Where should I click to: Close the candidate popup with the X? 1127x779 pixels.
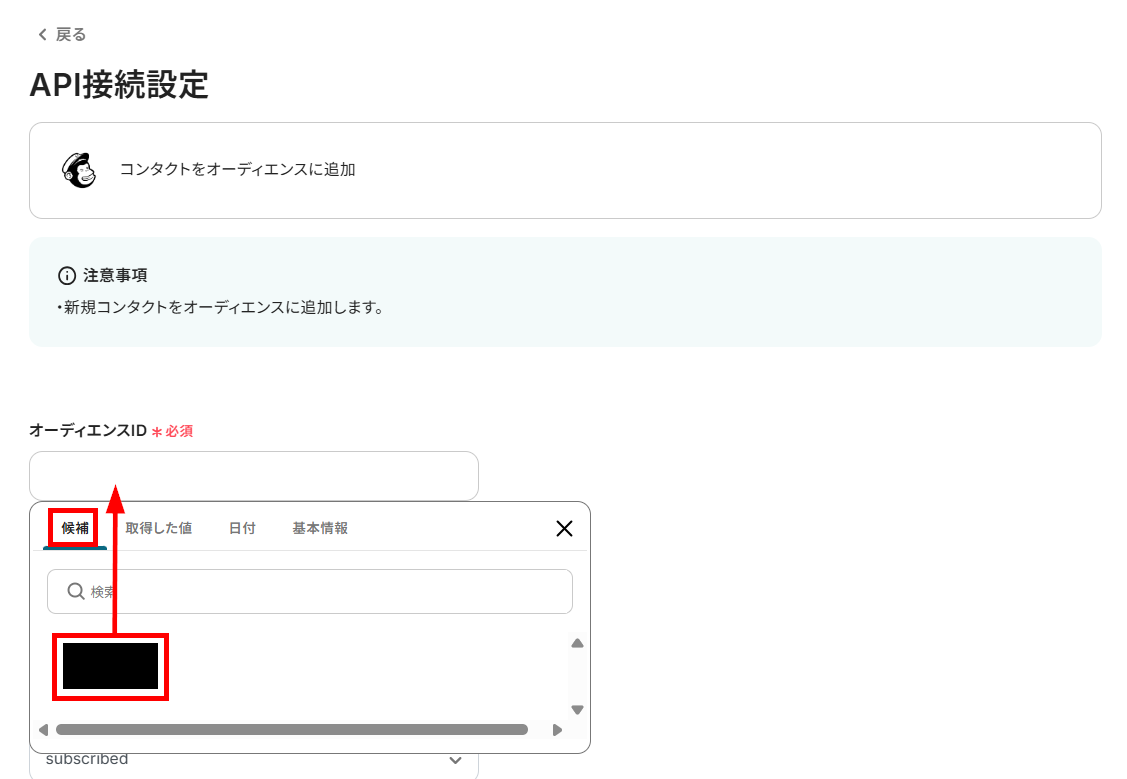click(x=564, y=529)
